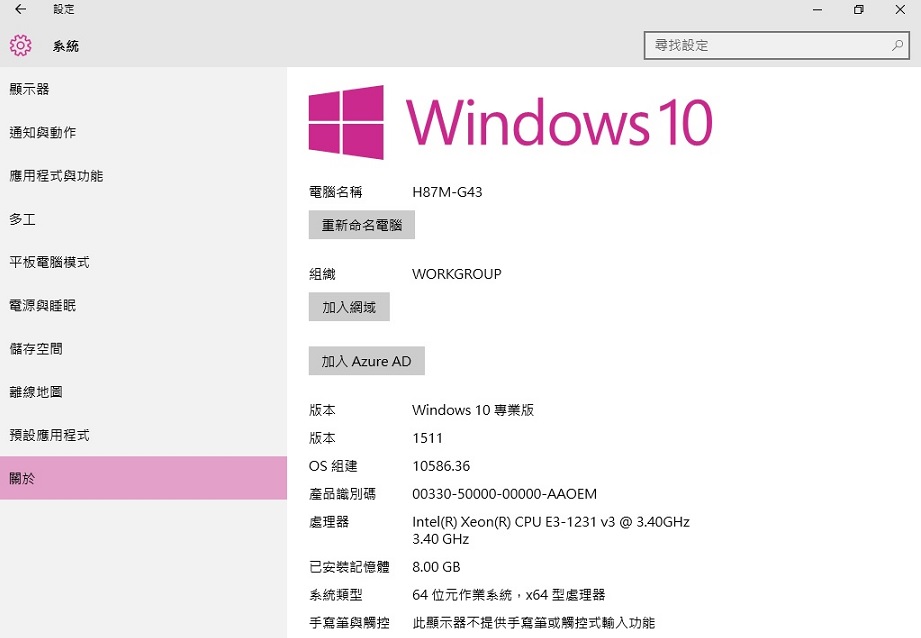Go to 離線地圖 settings
921x638 pixels.
coord(143,392)
